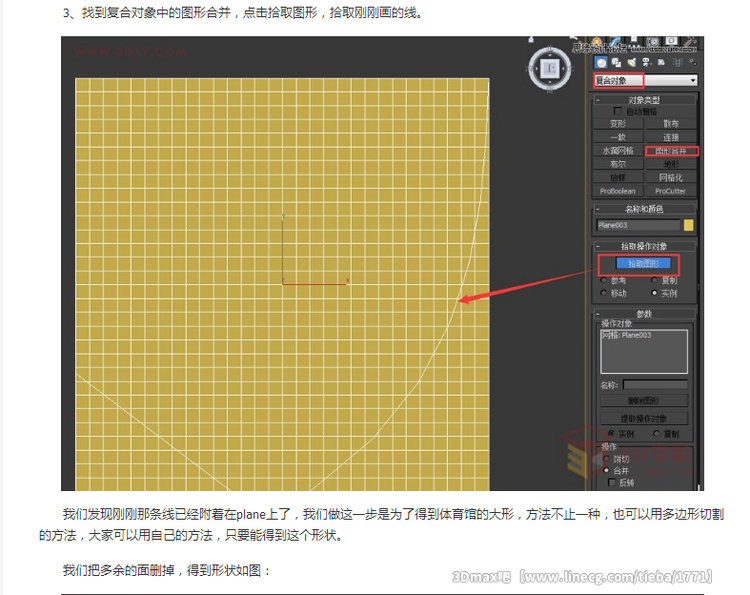Click the ProBoolean button
The height and width of the screenshot is (595, 750).
pos(618,191)
